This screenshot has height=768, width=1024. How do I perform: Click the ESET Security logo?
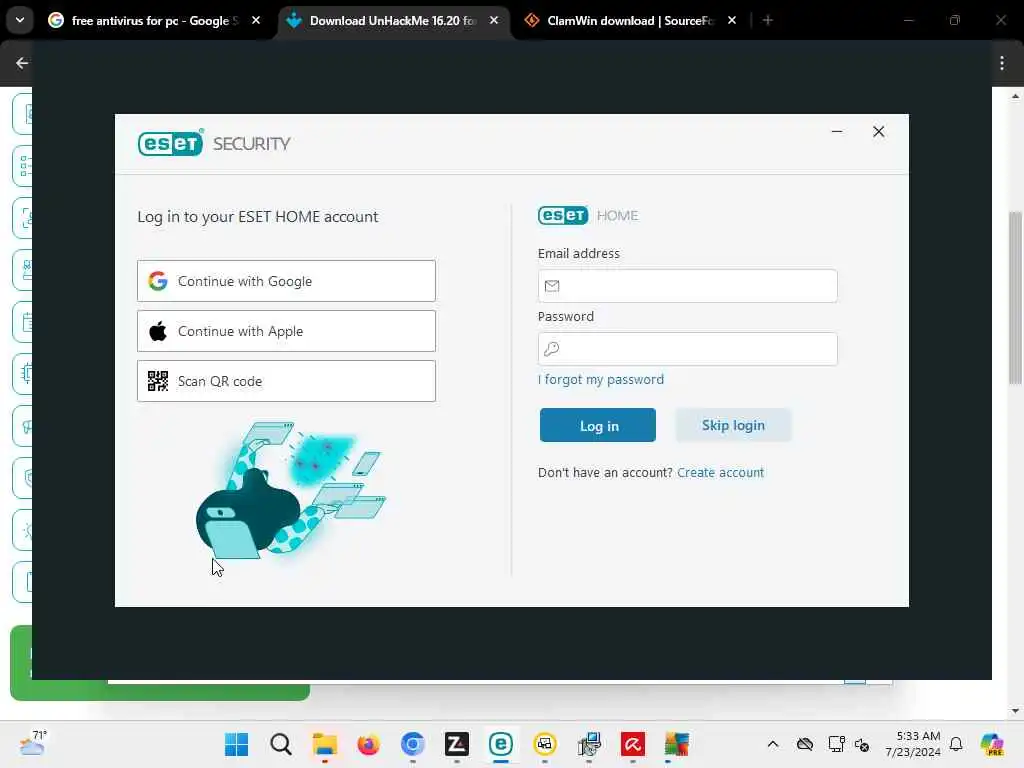tap(214, 143)
